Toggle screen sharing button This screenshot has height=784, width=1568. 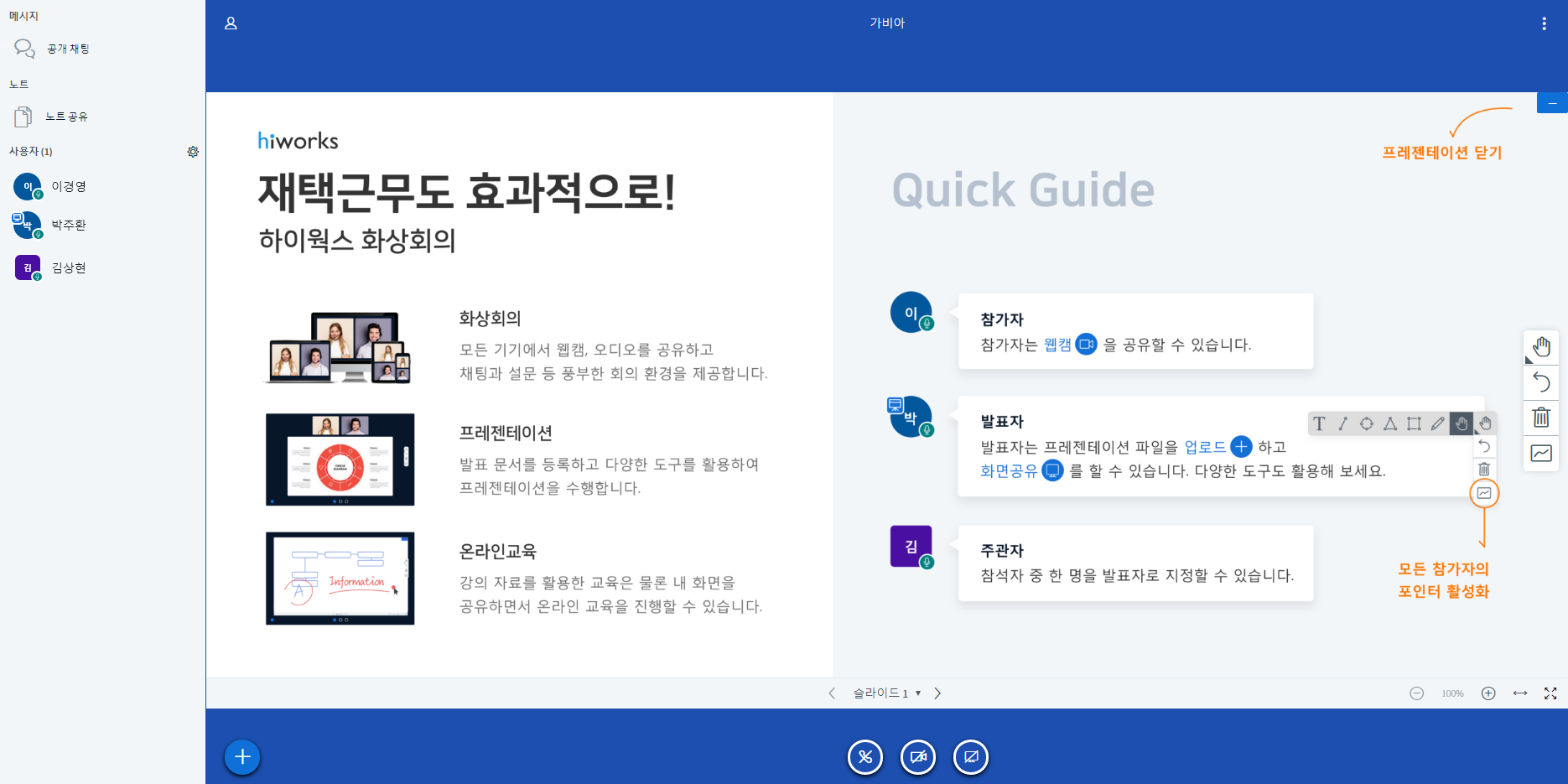point(971,757)
